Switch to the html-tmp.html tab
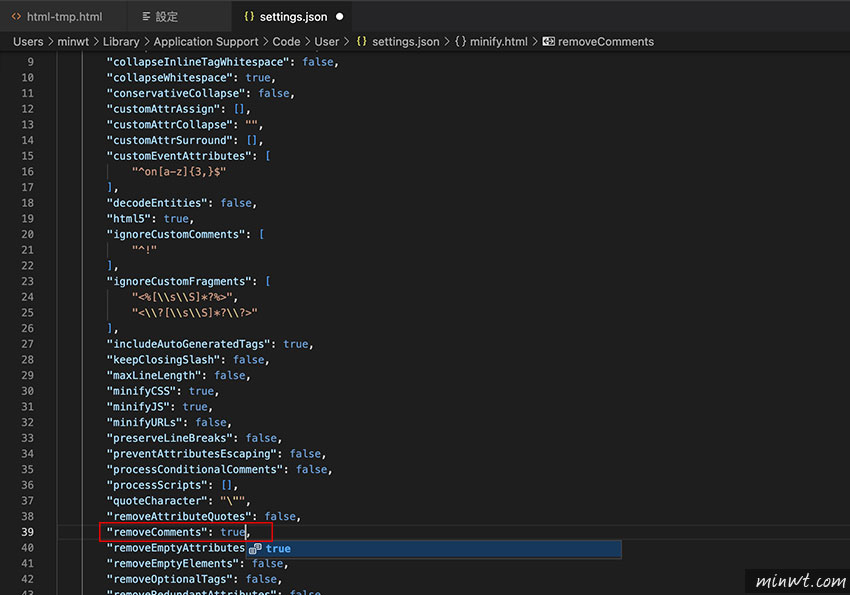Image resolution: width=850 pixels, height=595 pixels. click(x=64, y=17)
